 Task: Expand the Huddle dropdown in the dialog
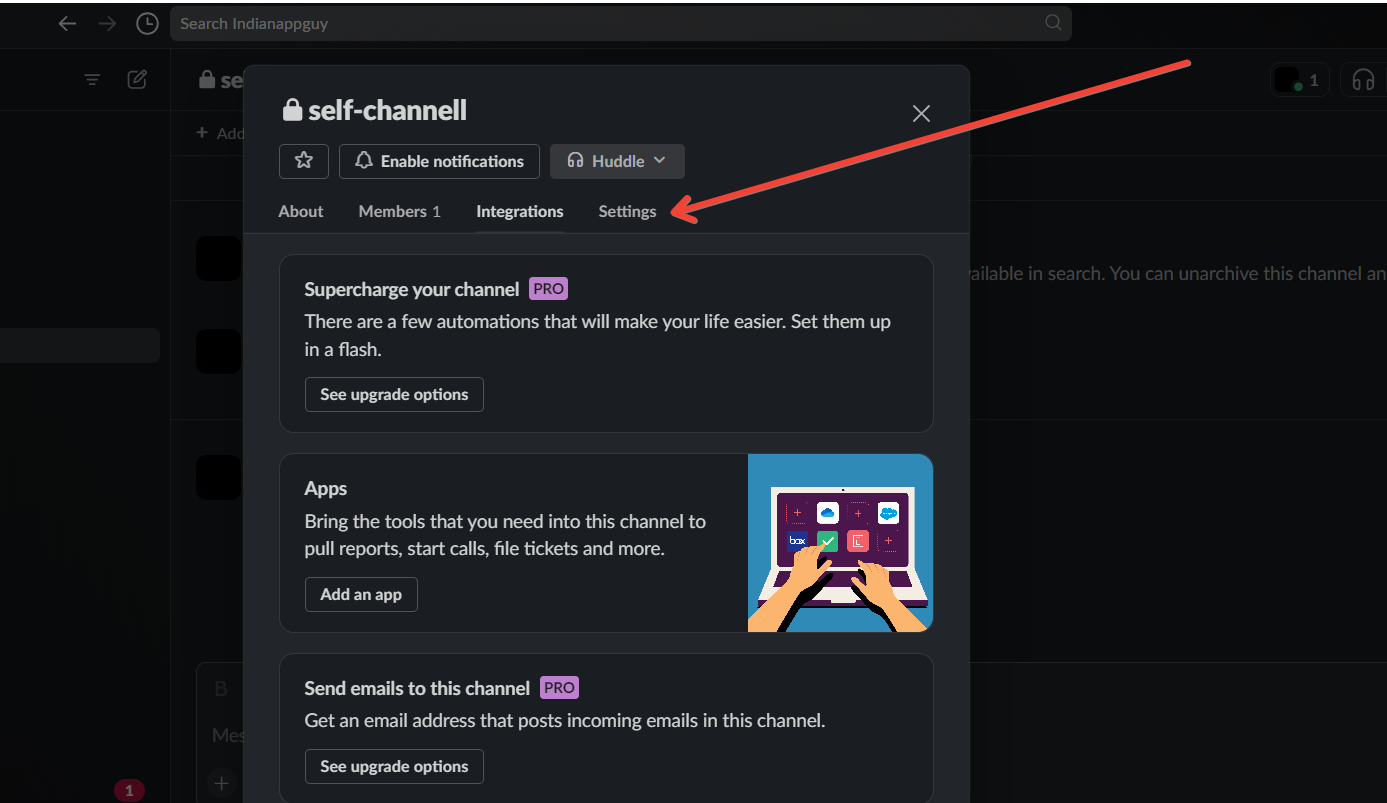coord(617,161)
